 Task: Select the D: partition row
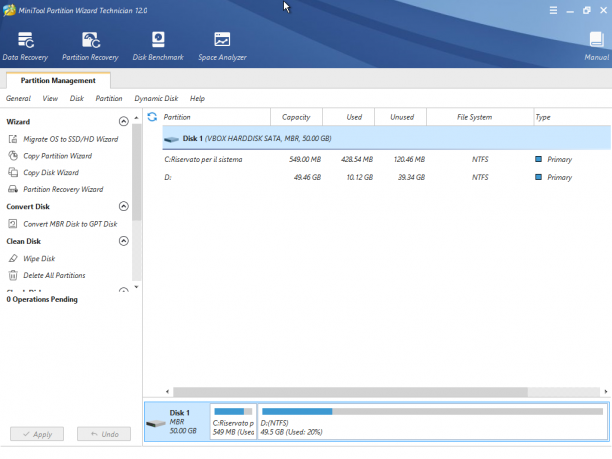coord(386,177)
